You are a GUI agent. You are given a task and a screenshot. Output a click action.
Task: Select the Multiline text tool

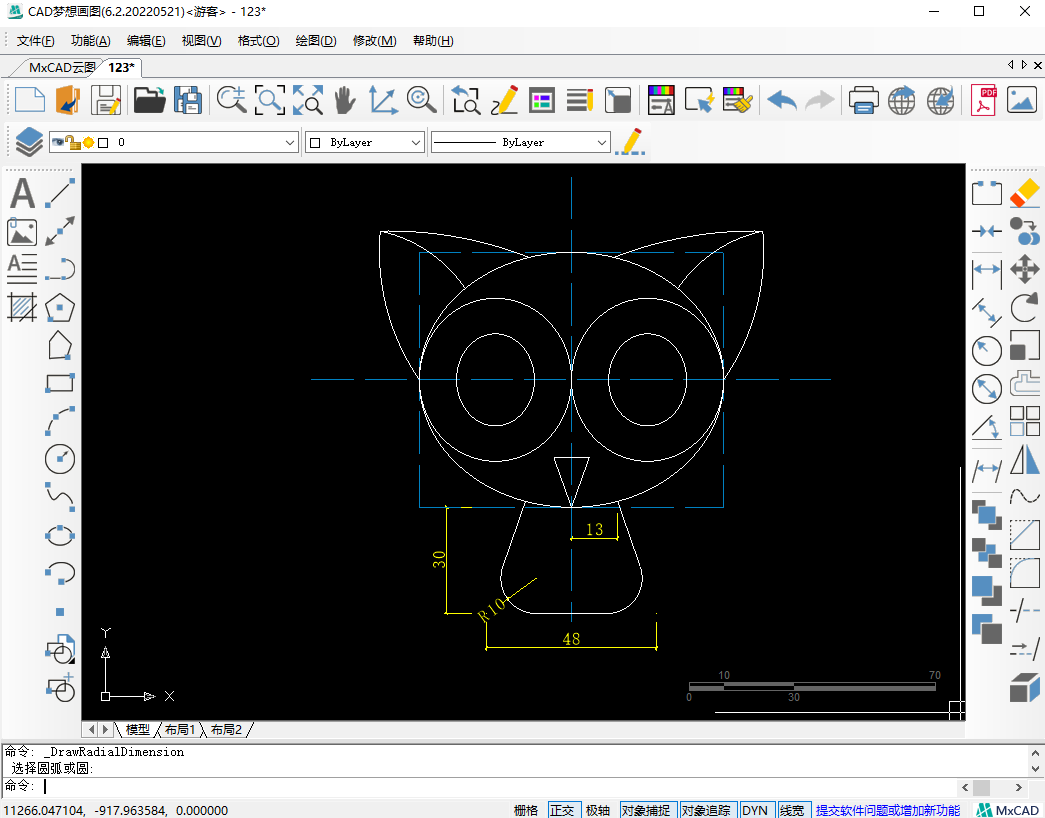point(22,269)
